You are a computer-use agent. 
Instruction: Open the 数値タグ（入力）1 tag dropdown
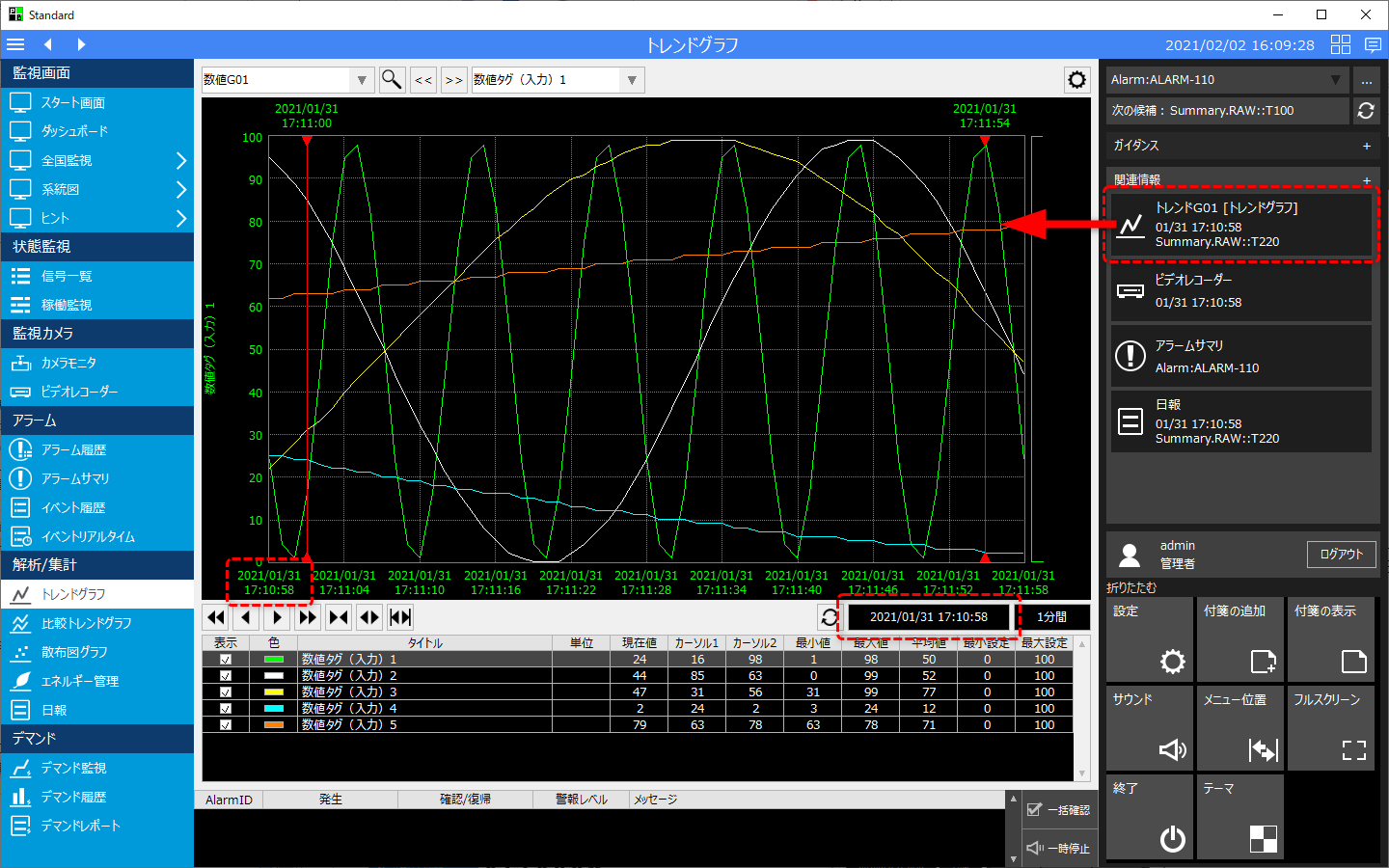point(632,80)
